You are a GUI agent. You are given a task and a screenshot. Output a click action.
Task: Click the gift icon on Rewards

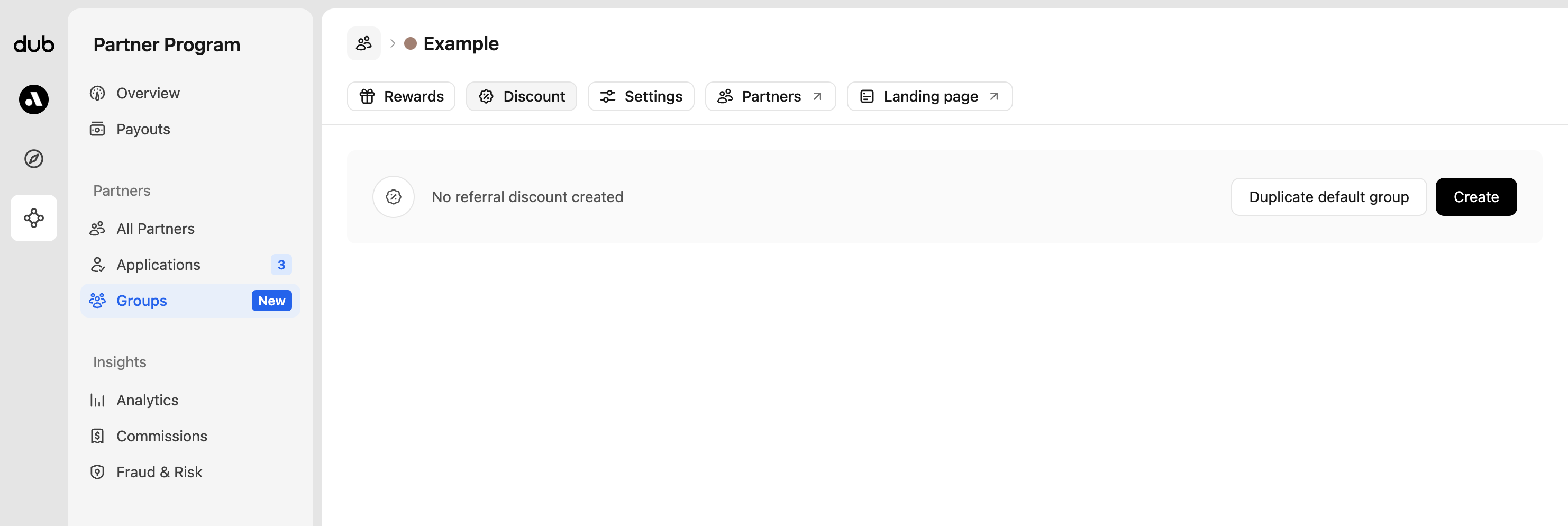(x=367, y=96)
